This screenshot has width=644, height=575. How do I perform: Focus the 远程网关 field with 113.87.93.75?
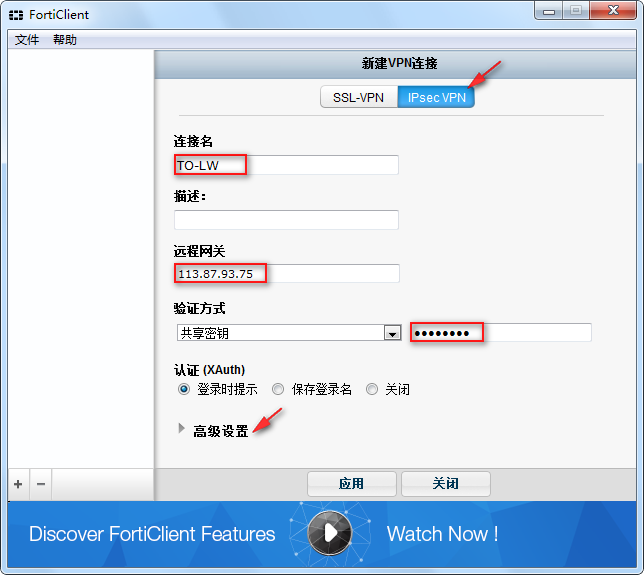(286, 274)
